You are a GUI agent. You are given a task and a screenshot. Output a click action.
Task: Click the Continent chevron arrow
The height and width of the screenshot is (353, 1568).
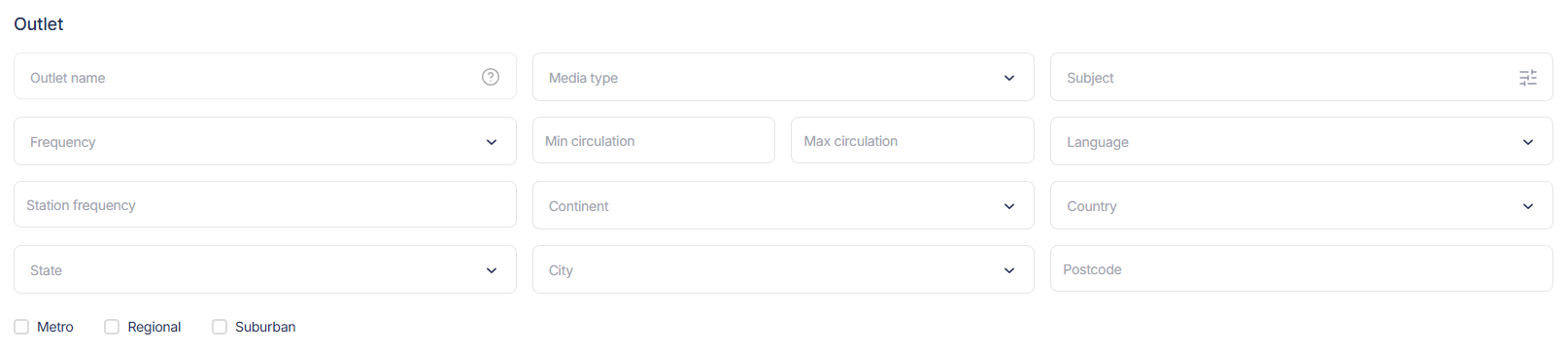(1009, 206)
